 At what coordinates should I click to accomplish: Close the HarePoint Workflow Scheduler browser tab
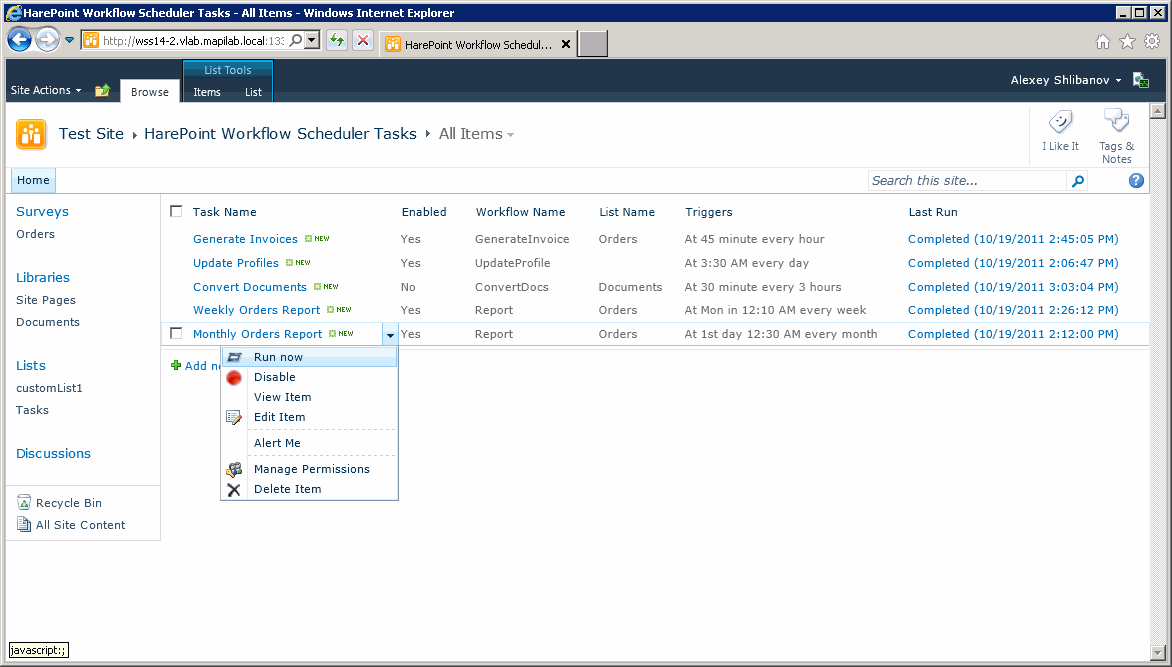566,44
